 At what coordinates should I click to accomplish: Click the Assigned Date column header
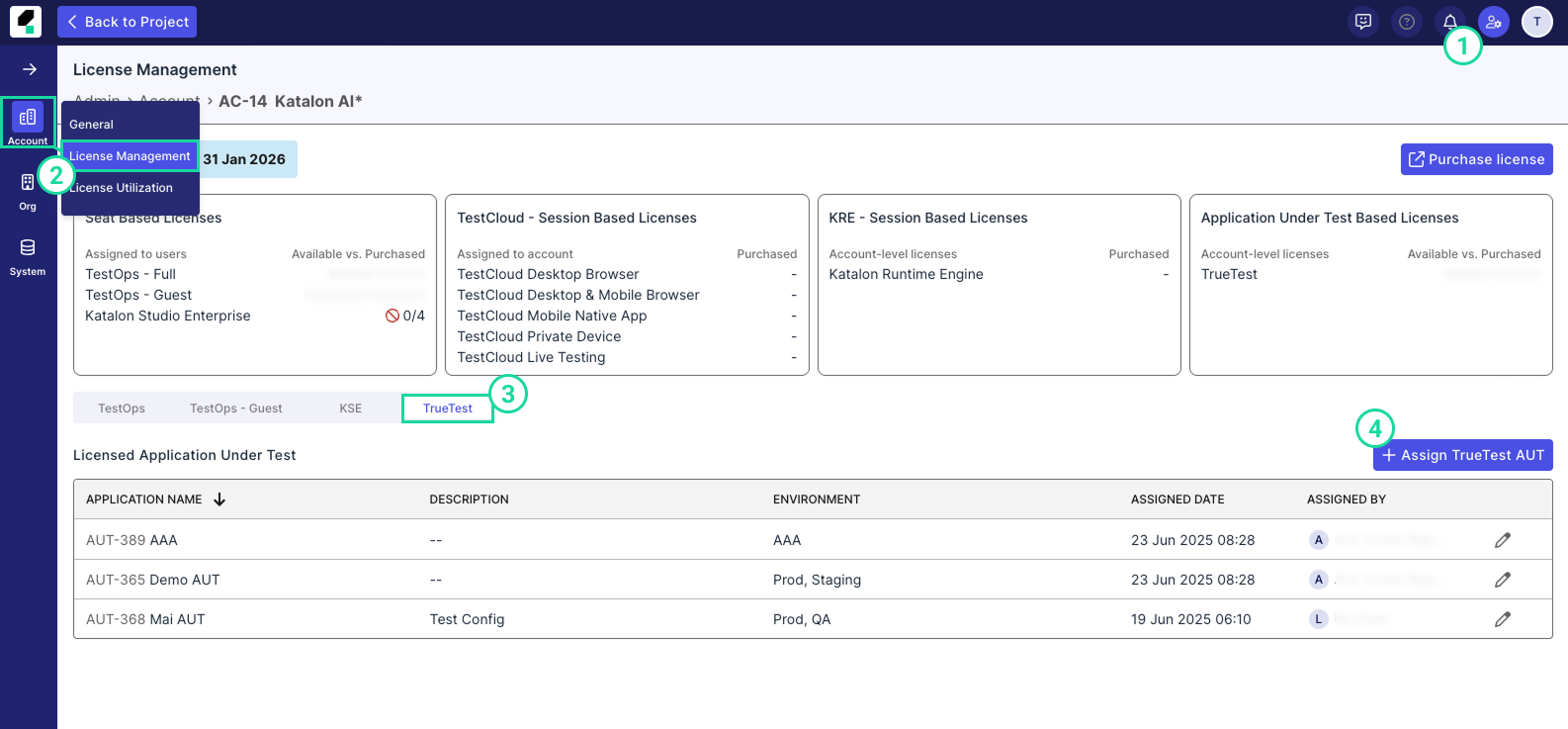[x=1177, y=500]
